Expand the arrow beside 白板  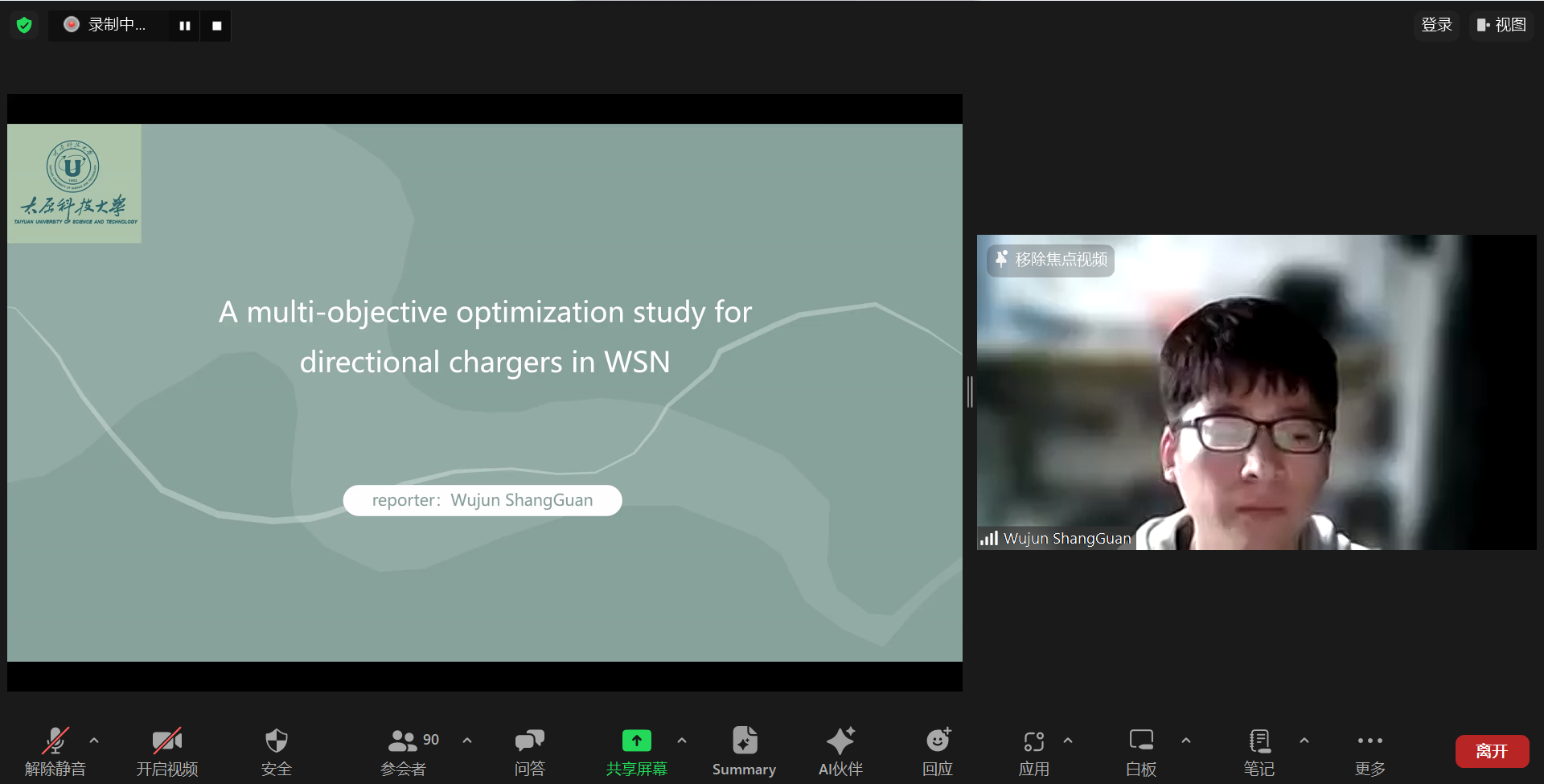point(1186,741)
